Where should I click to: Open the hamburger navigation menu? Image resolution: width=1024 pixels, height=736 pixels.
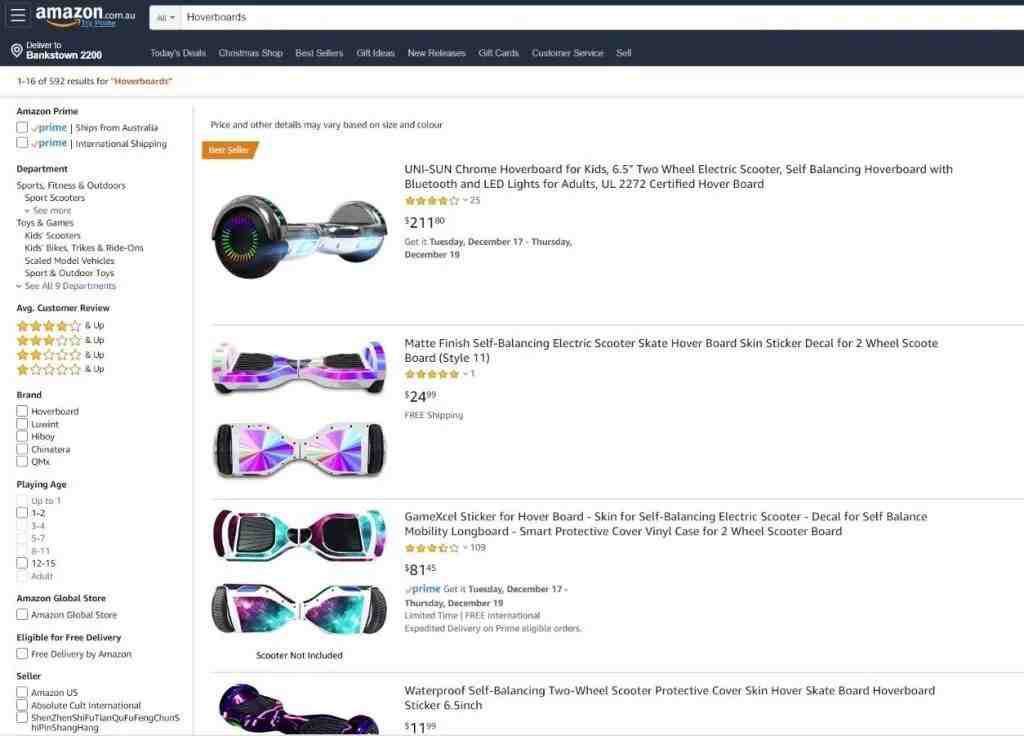[18, 15]
